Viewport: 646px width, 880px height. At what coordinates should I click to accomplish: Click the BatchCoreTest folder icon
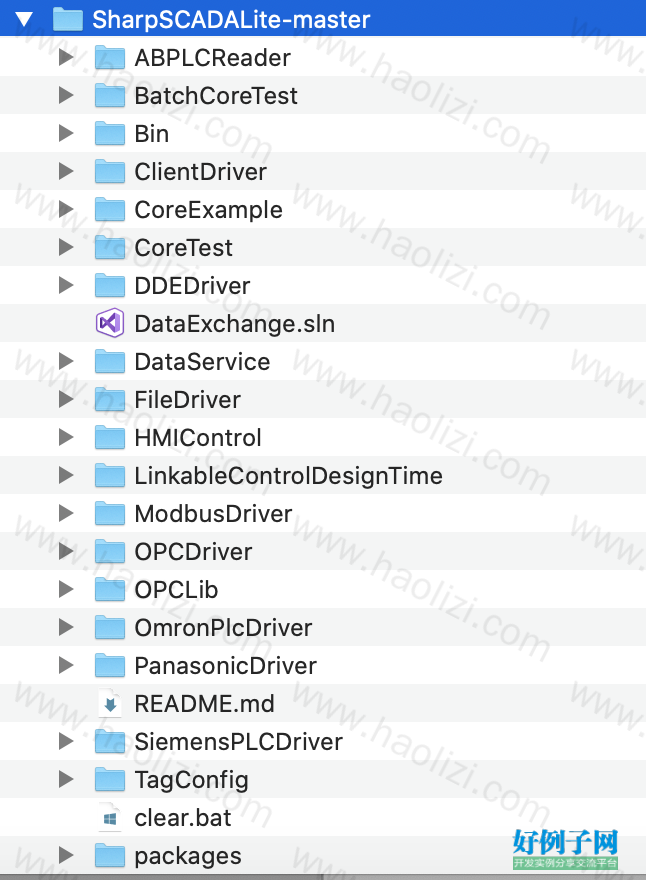pyautogui.click(x=110, y=95)
